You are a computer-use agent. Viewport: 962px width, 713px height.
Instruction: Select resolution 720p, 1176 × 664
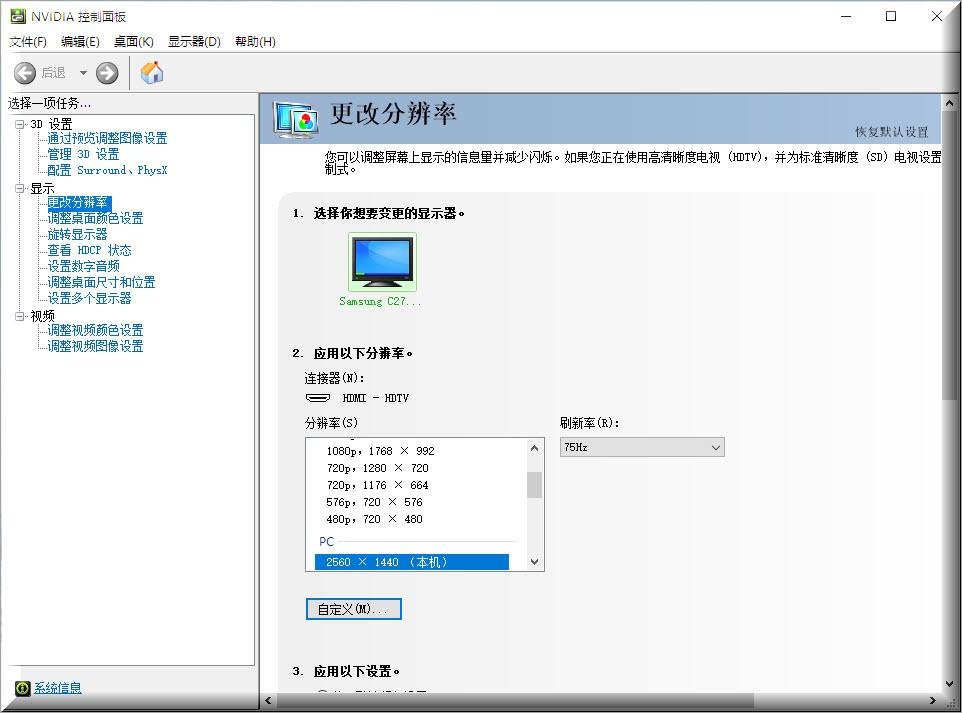click(377, 485)
